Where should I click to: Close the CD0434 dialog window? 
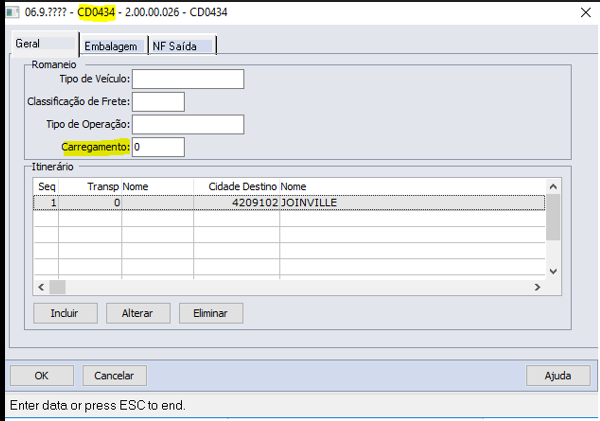point(585,13)
